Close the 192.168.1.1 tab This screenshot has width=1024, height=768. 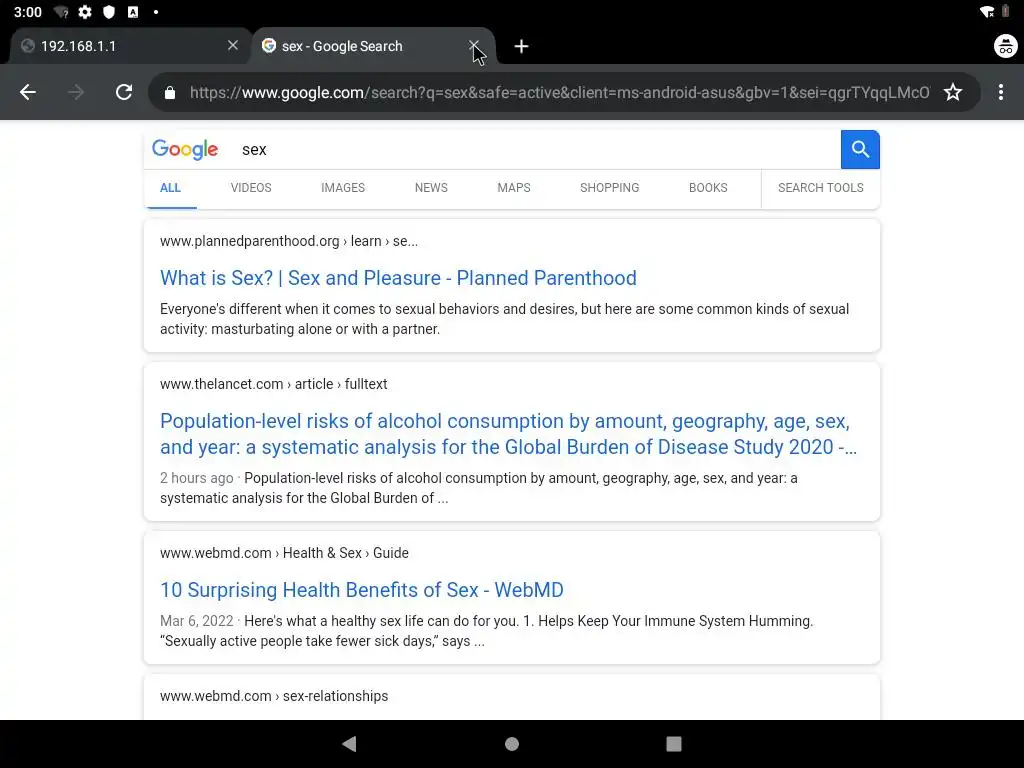(x=232, y=45)
